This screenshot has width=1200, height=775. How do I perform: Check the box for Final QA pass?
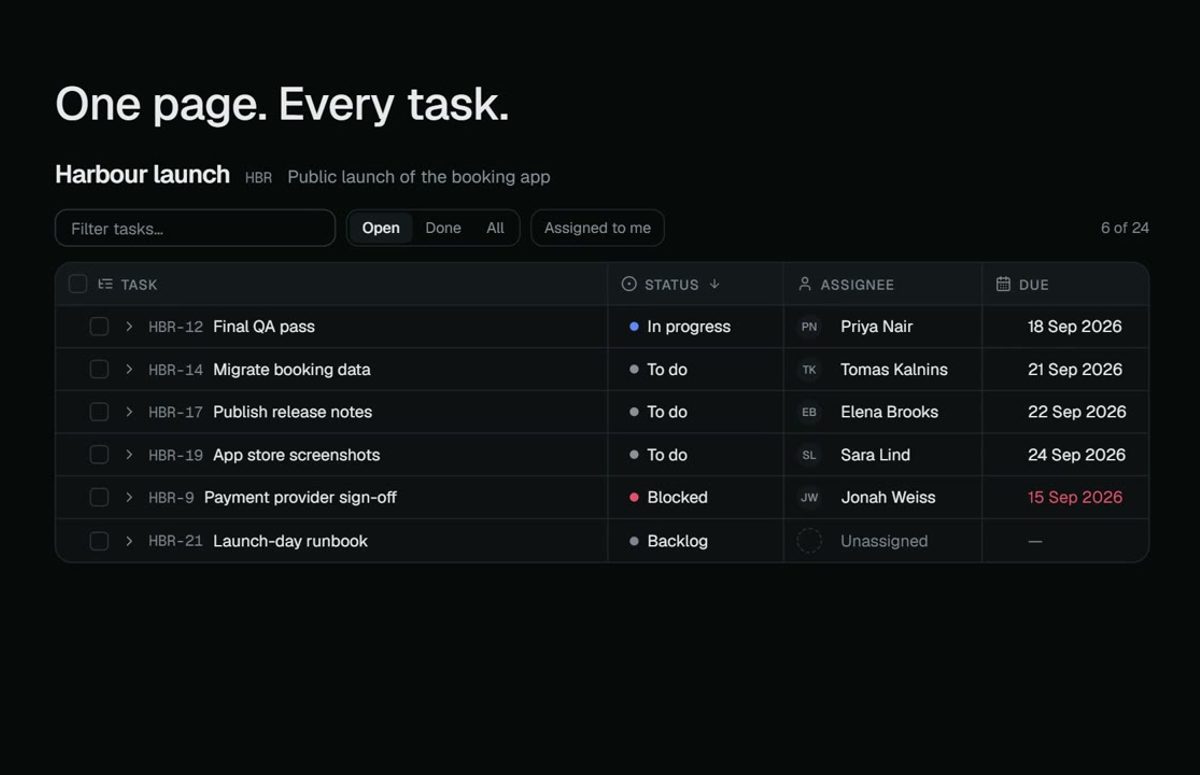click(99, 326)
